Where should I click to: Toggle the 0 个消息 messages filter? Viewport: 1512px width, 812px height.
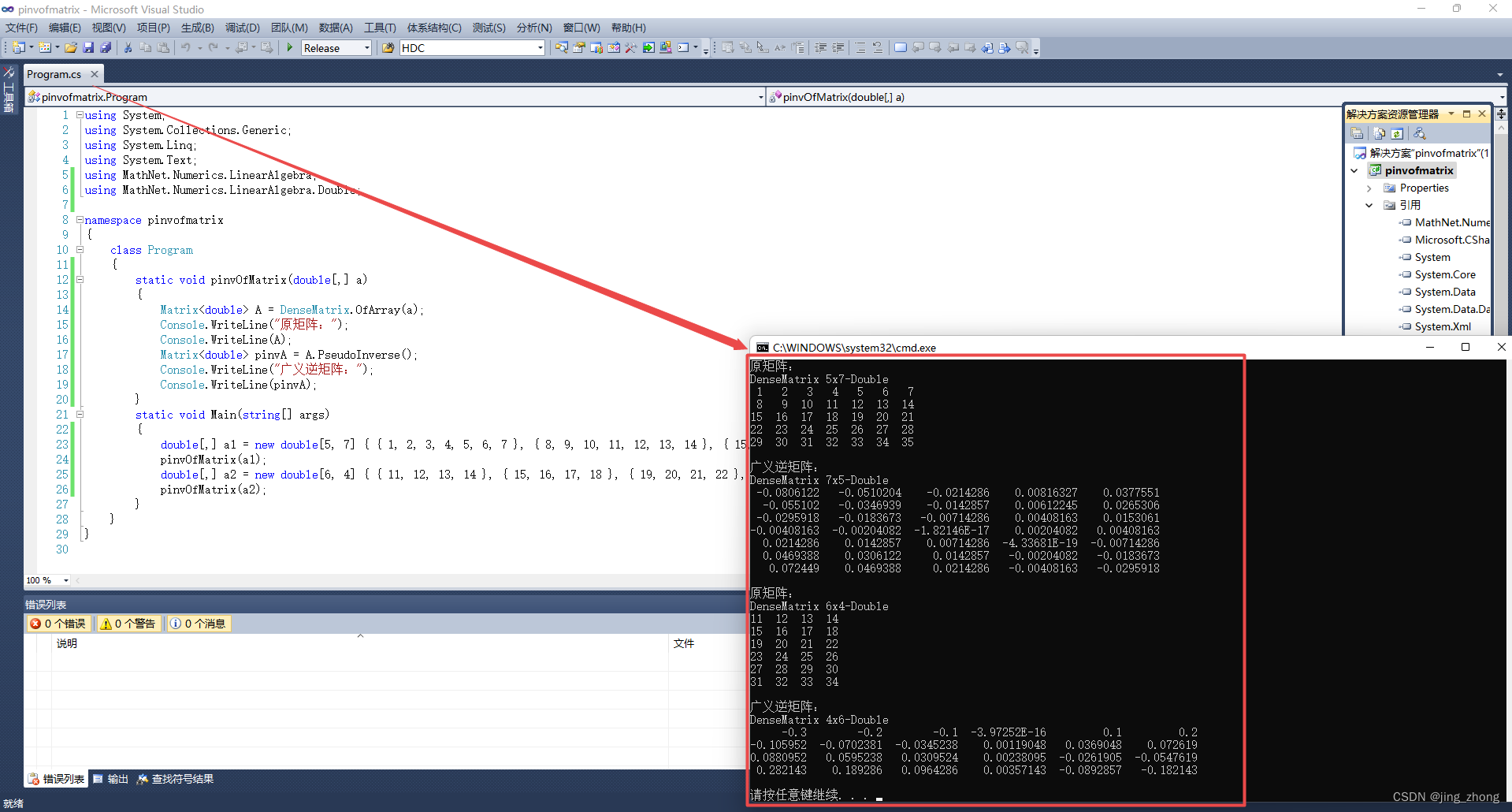click(198, 624)
